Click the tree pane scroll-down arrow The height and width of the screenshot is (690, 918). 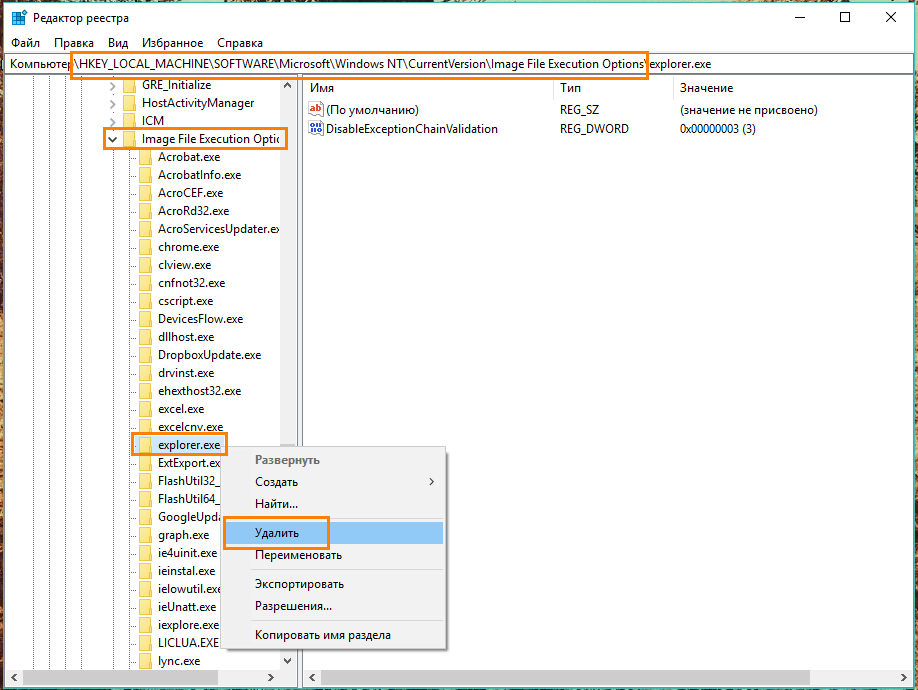click(x=287, y=661)
